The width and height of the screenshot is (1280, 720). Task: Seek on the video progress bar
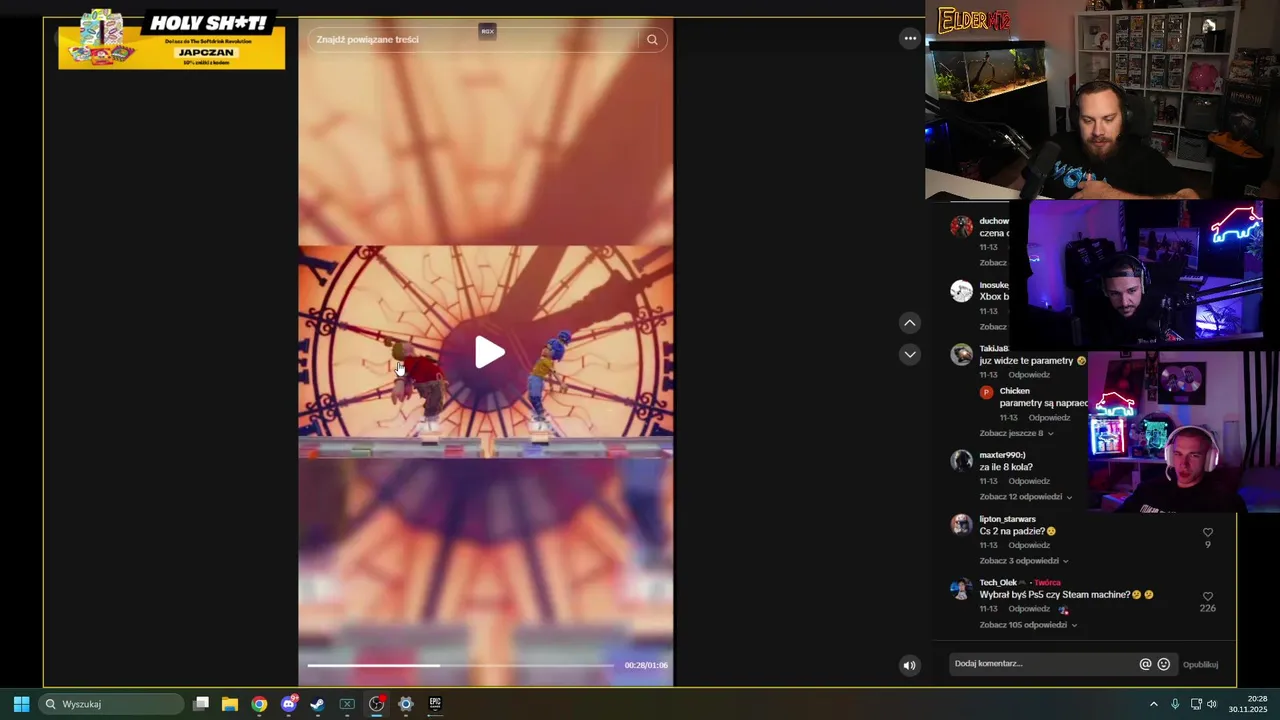[x=460, y=665]
